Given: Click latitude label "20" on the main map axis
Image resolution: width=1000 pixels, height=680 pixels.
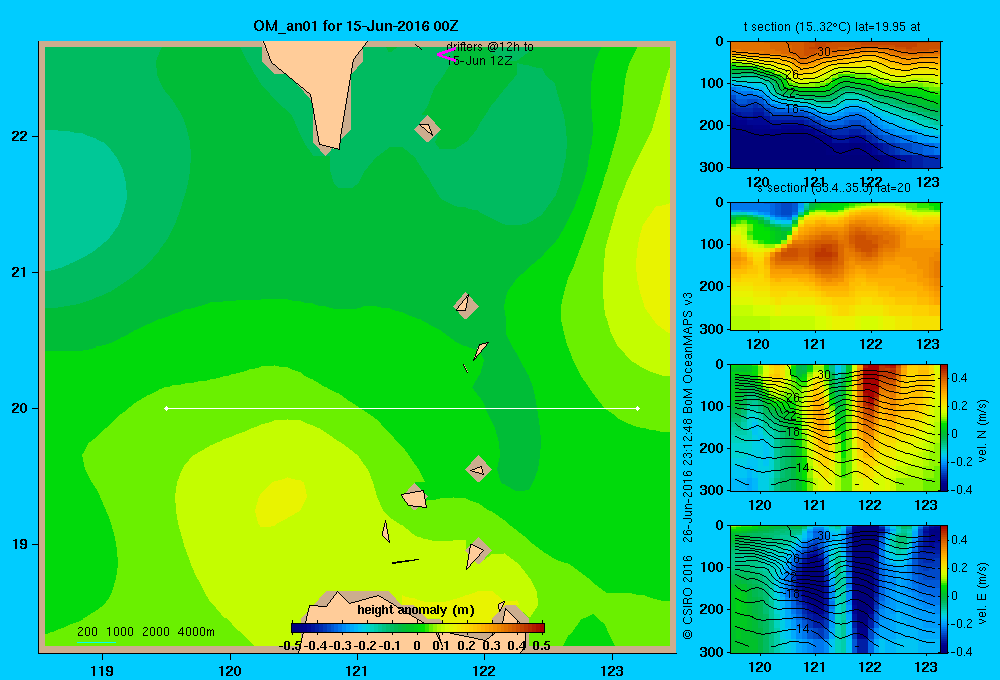Looking at the screenshot, I should tap(20, 408).
